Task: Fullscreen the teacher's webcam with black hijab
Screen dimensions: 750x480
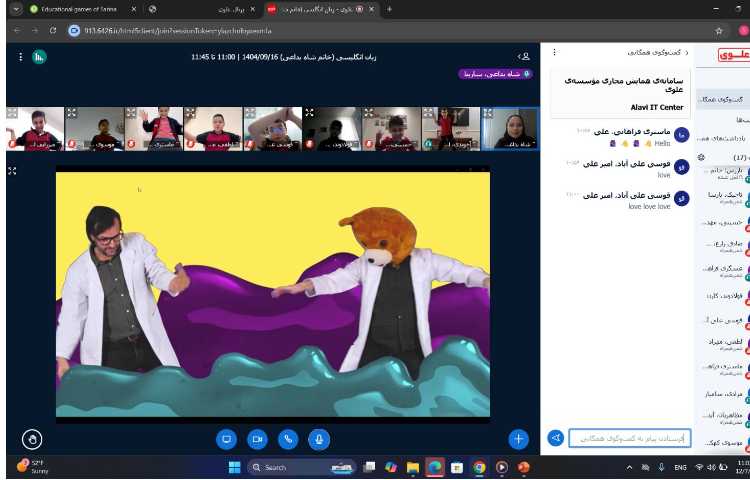Action: 488,113
